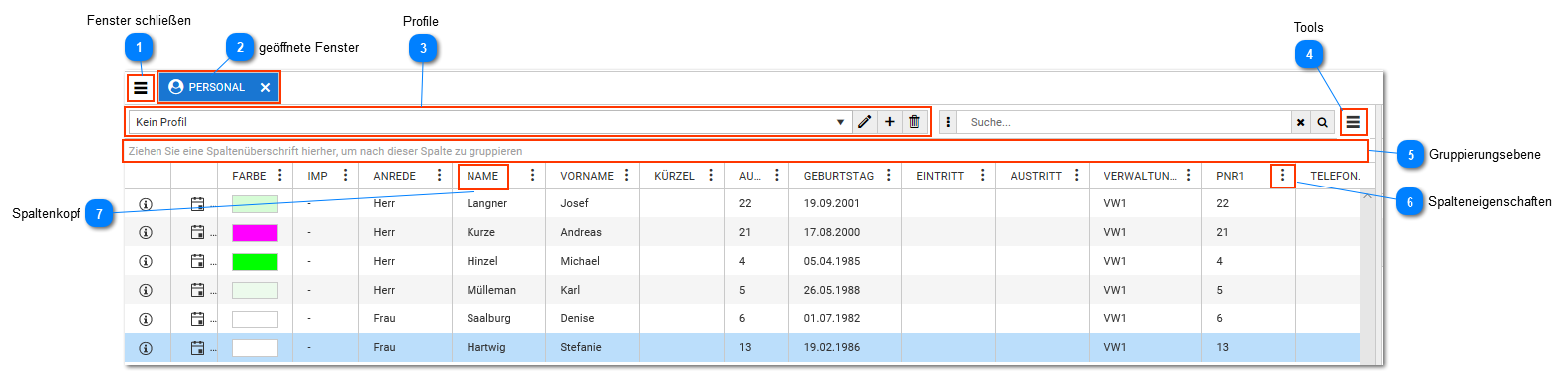Click the magenta color swatch for Kurze
Image resolution: width=1568 pixels, height=374 pixels.
(x=255, y=233)
